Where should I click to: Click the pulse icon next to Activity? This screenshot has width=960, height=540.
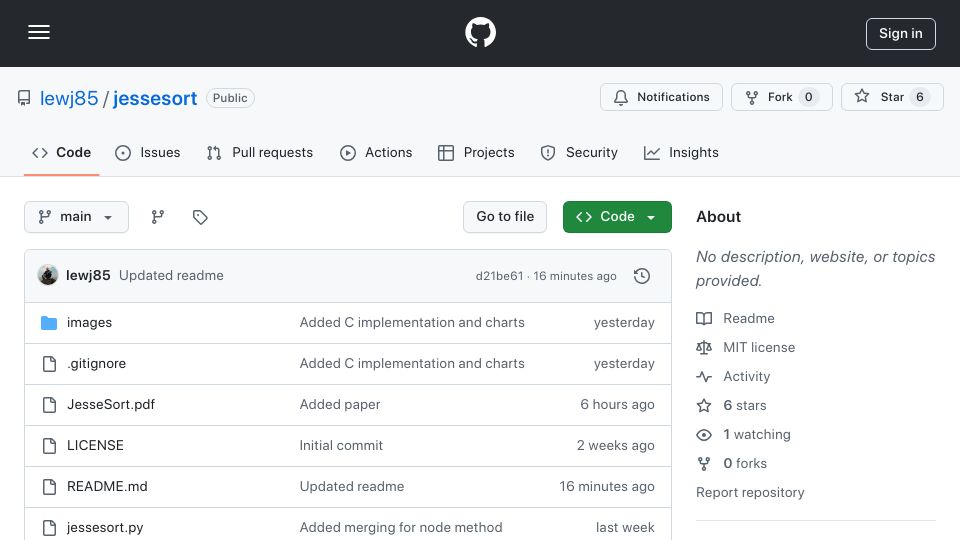pyautogui.click(x=704, y=377)
